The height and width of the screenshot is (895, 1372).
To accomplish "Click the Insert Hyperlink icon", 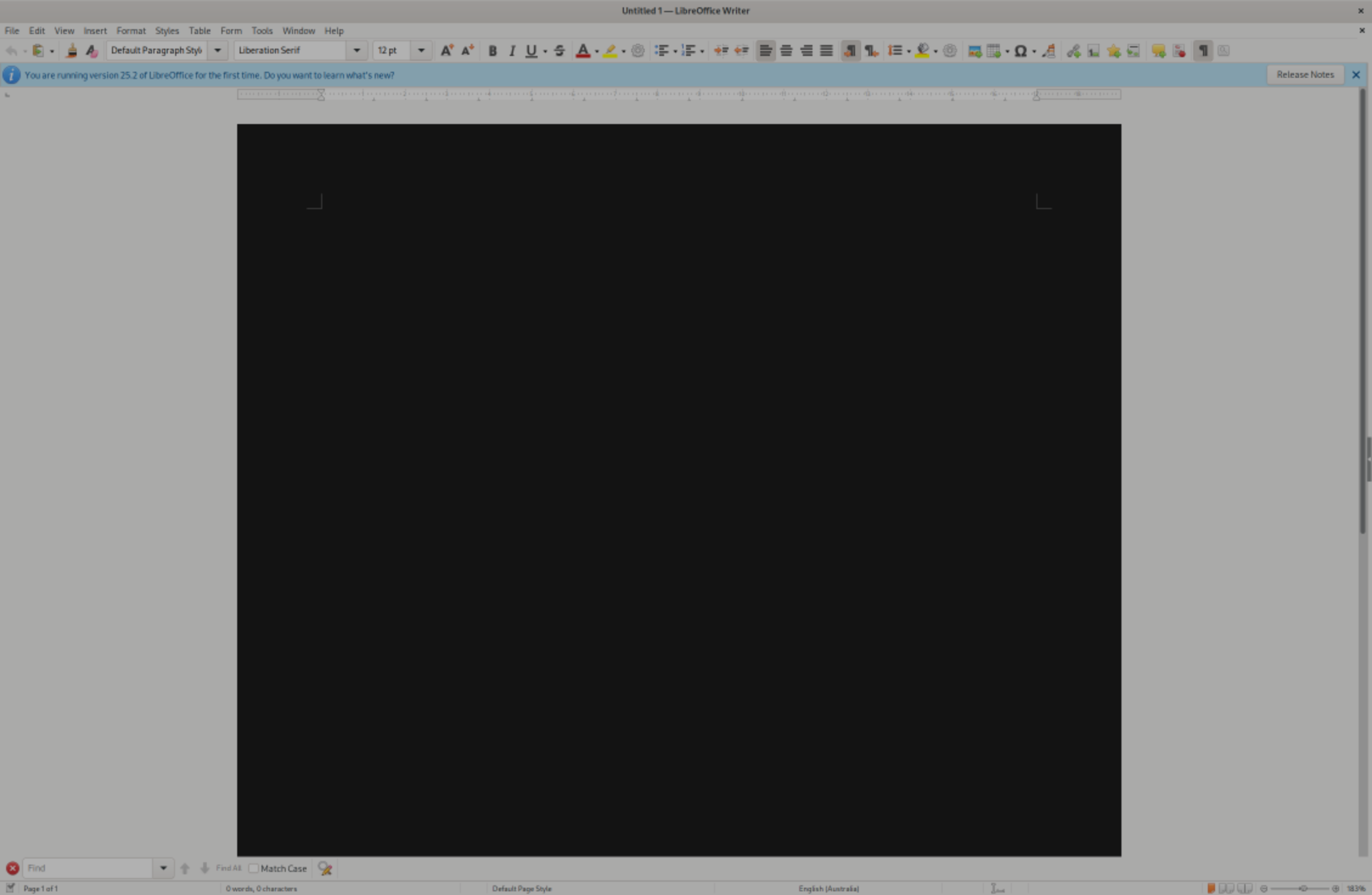I will (x=1073, y=51).
